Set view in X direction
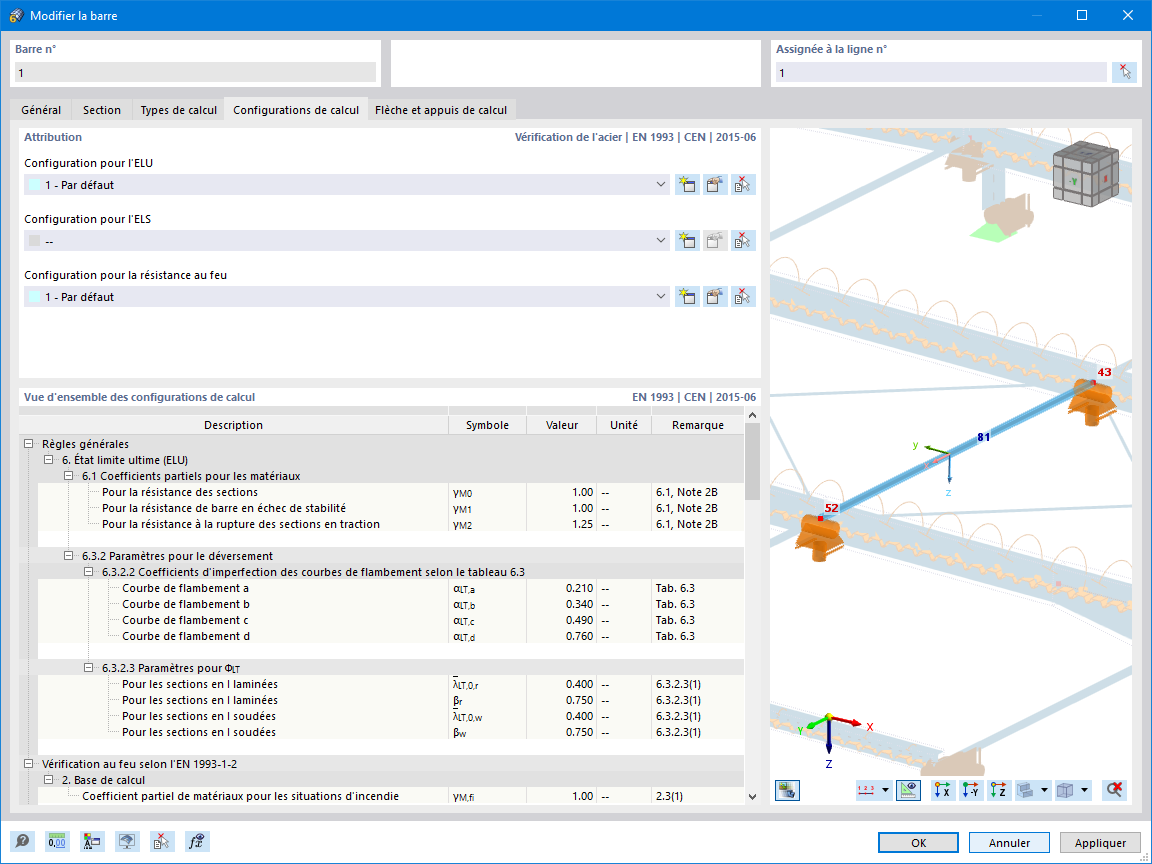1152x864 pixels. (x=941, y=790)
